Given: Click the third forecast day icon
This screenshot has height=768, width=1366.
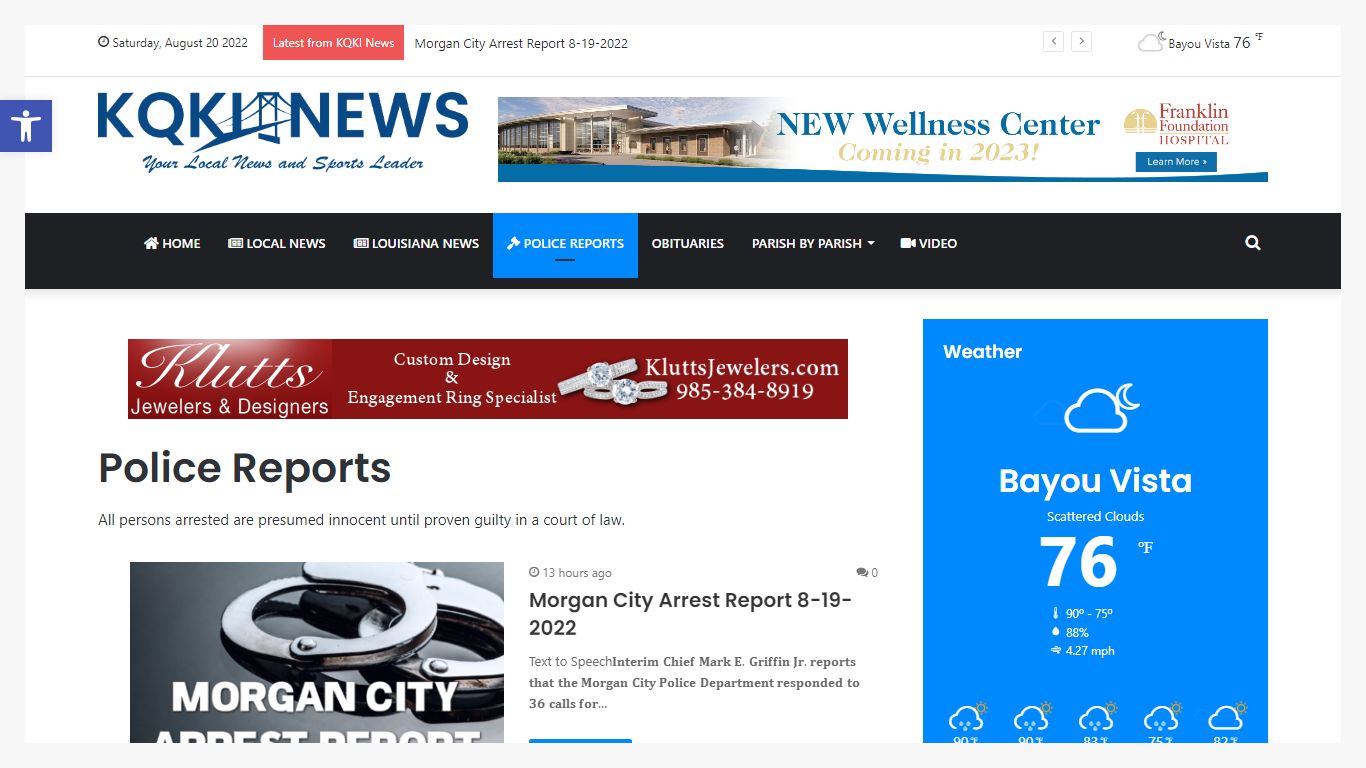Looking at the screenshot, I should point(1097,717).
